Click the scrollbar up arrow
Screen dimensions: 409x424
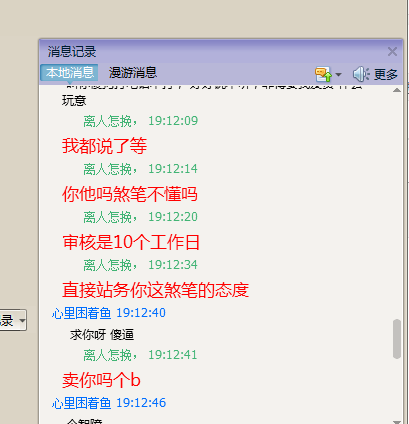click(397, 90)
